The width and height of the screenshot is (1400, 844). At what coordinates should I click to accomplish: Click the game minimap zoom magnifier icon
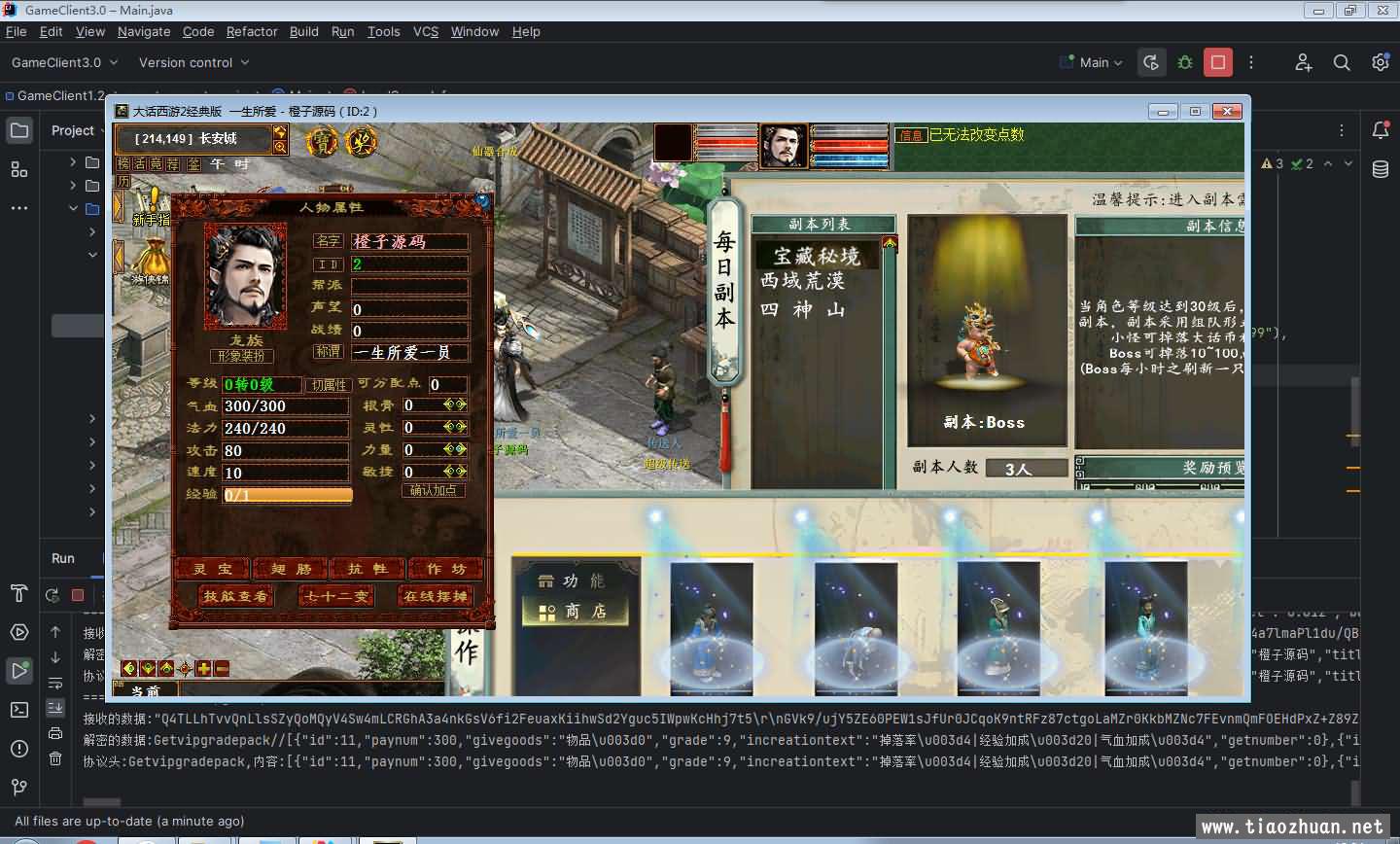click(x=281, y=147)
